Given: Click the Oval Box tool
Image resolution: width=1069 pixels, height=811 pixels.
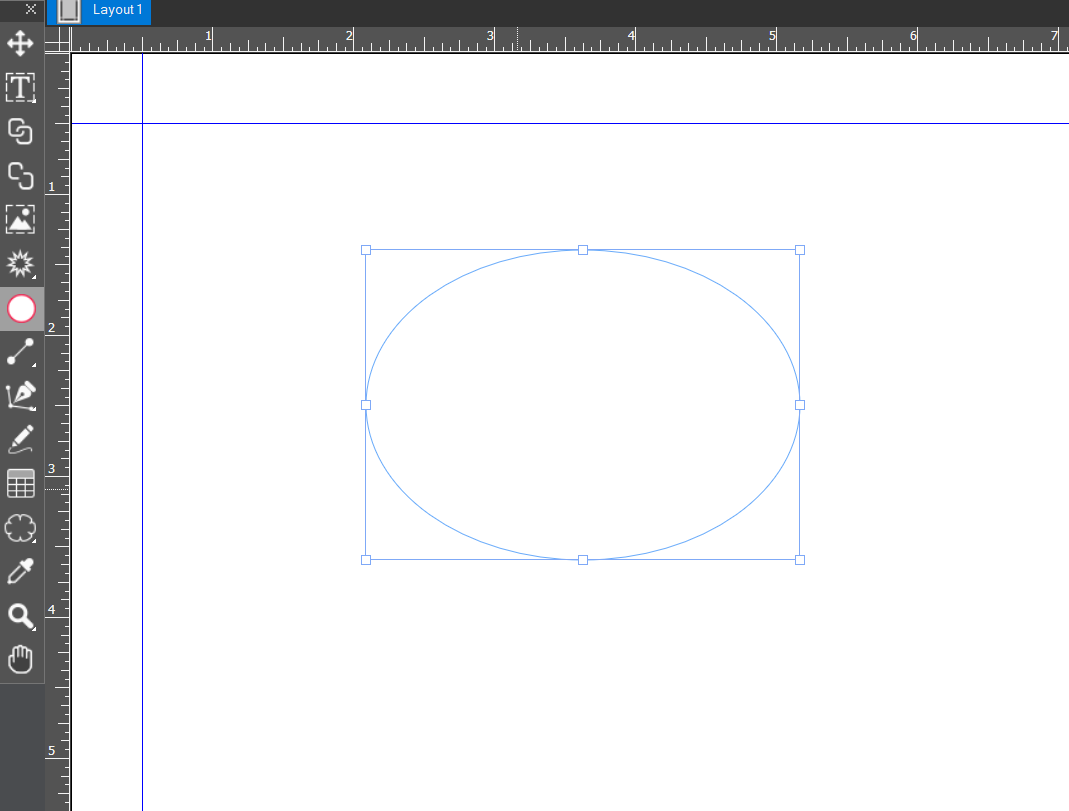Looking at the screenshot, I should tap(21, 309).
